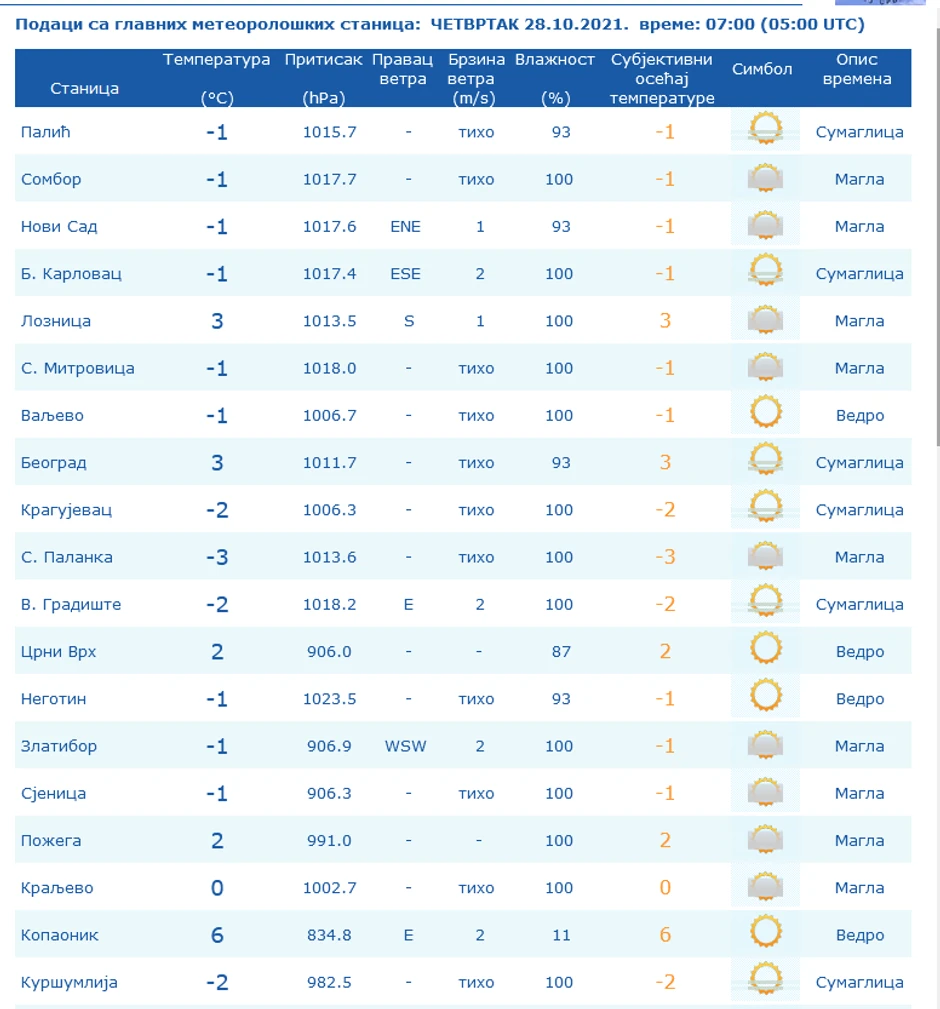Click the haze sun icon for Палић
This screenshot has height=1009, width=940.
(x=765, y=129)
